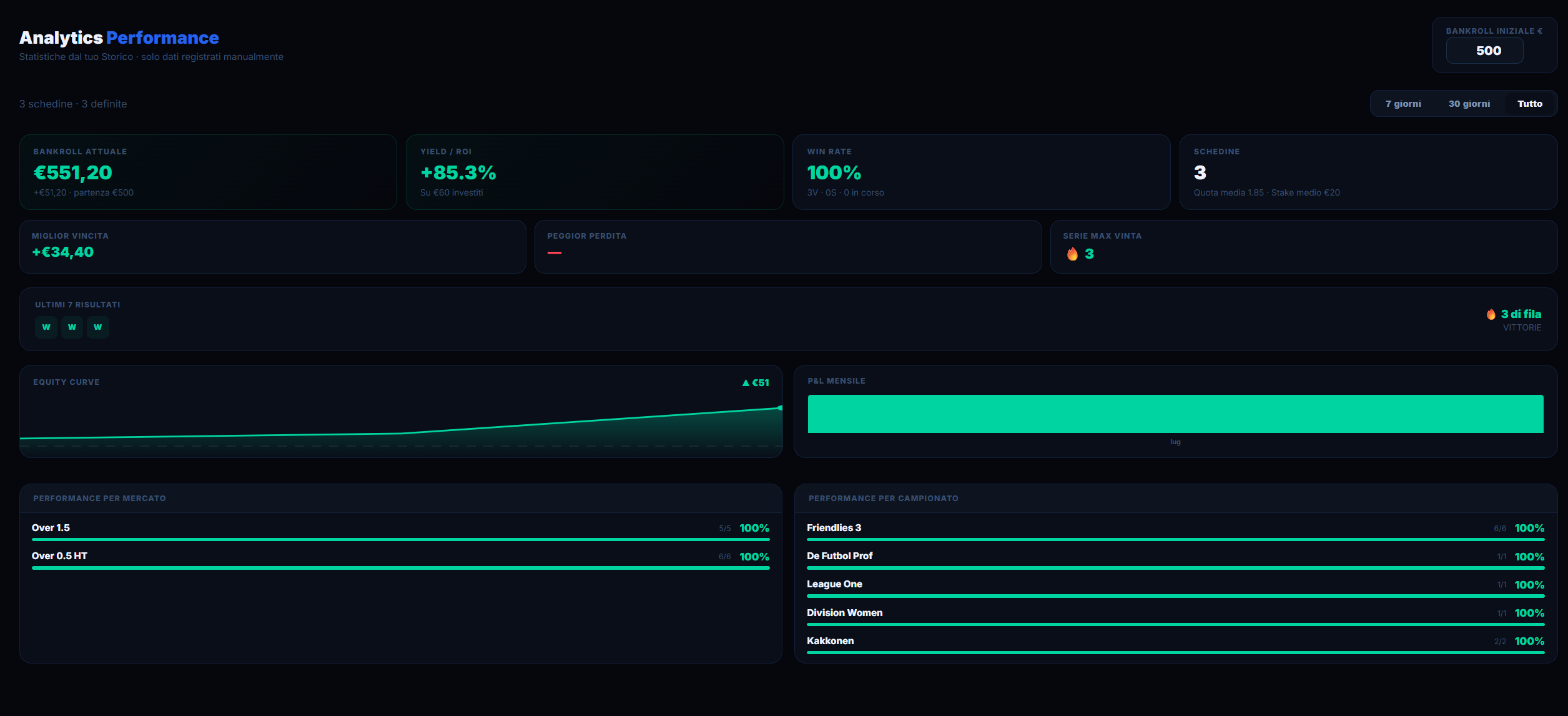Click the end point of the equity curve

click(x=780, y=408)
